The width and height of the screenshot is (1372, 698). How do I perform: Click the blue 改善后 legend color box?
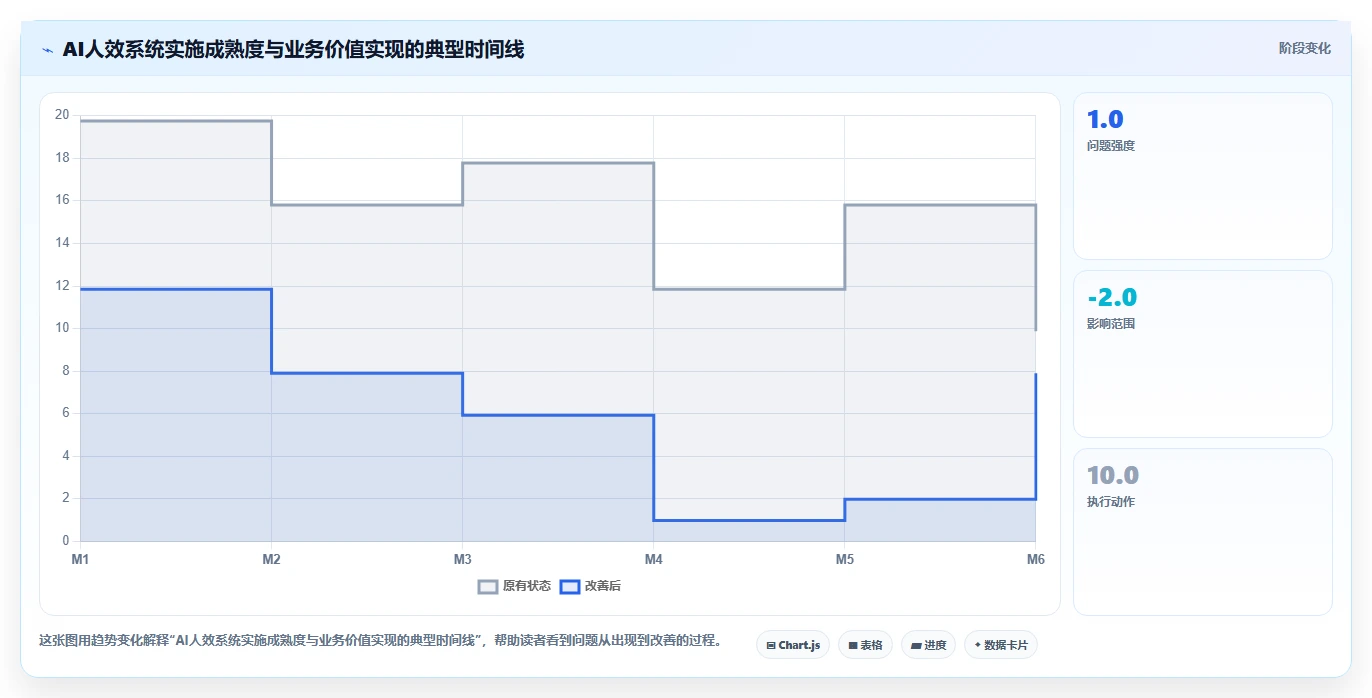569,586
